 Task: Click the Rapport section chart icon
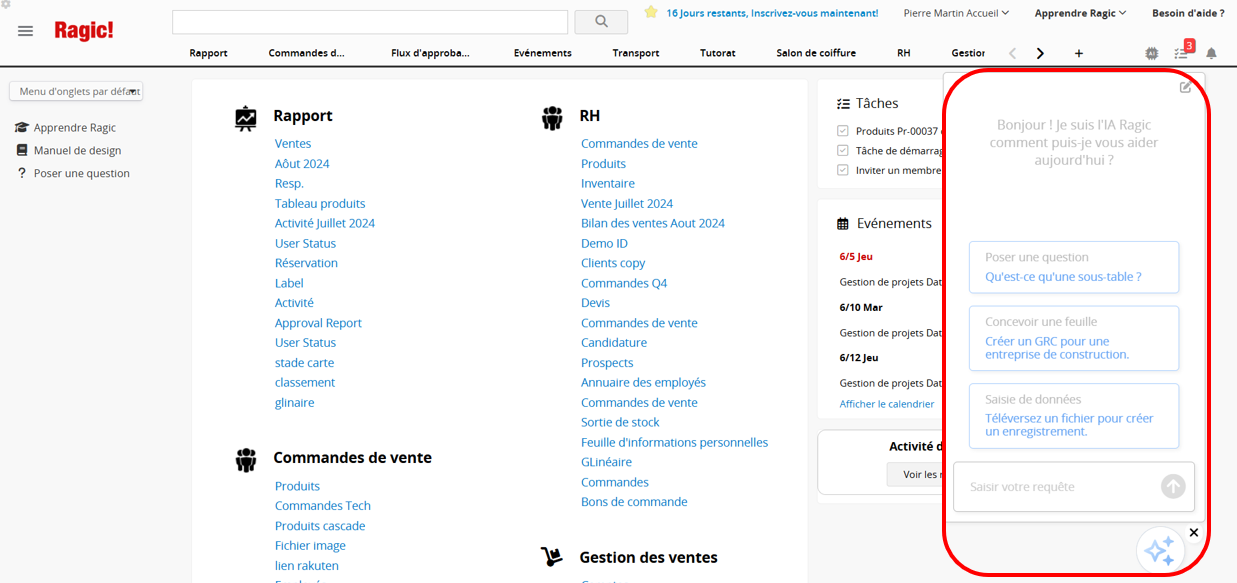246,118
